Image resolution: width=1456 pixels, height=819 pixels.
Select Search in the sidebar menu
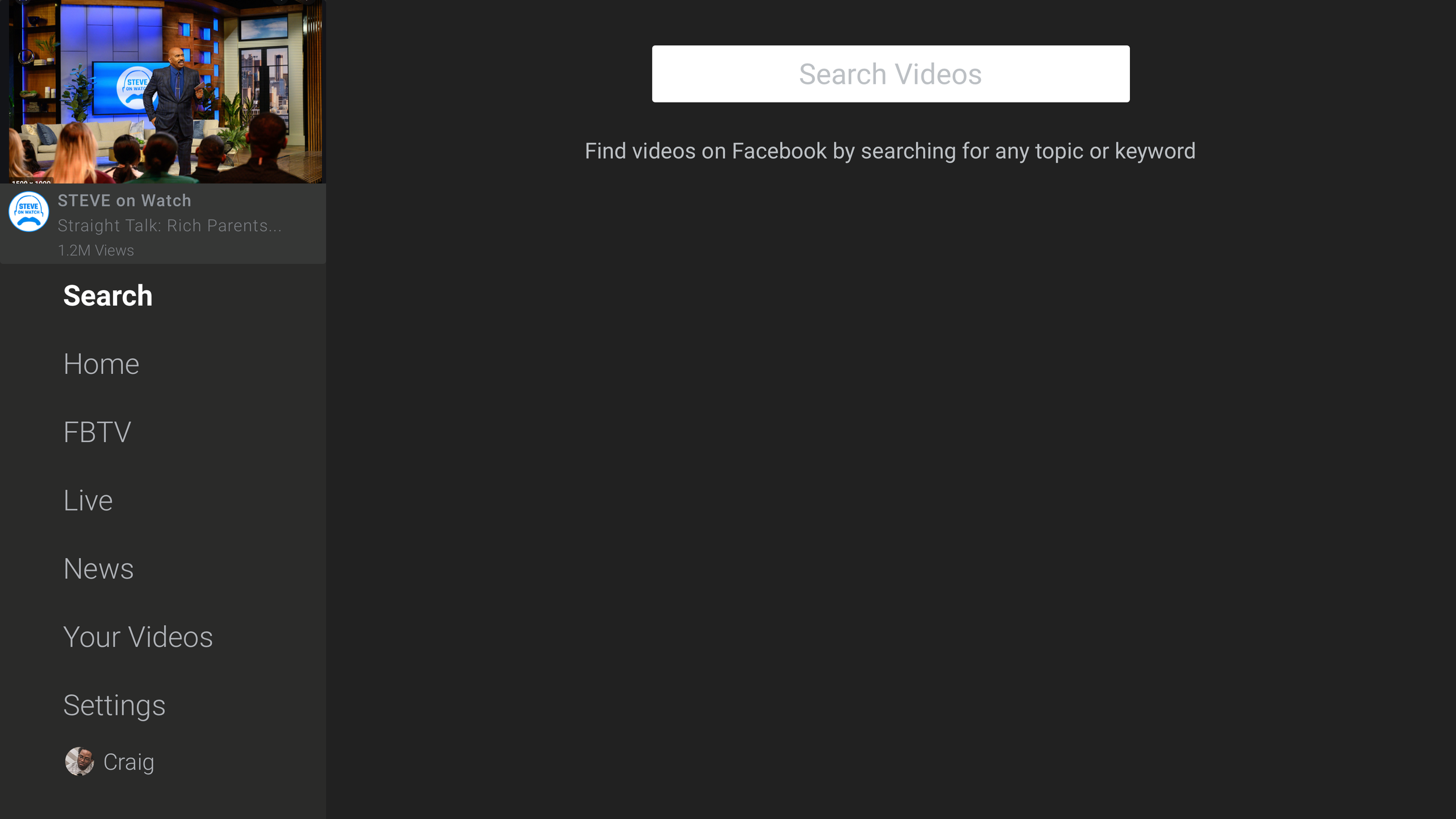tap(108, 296)
